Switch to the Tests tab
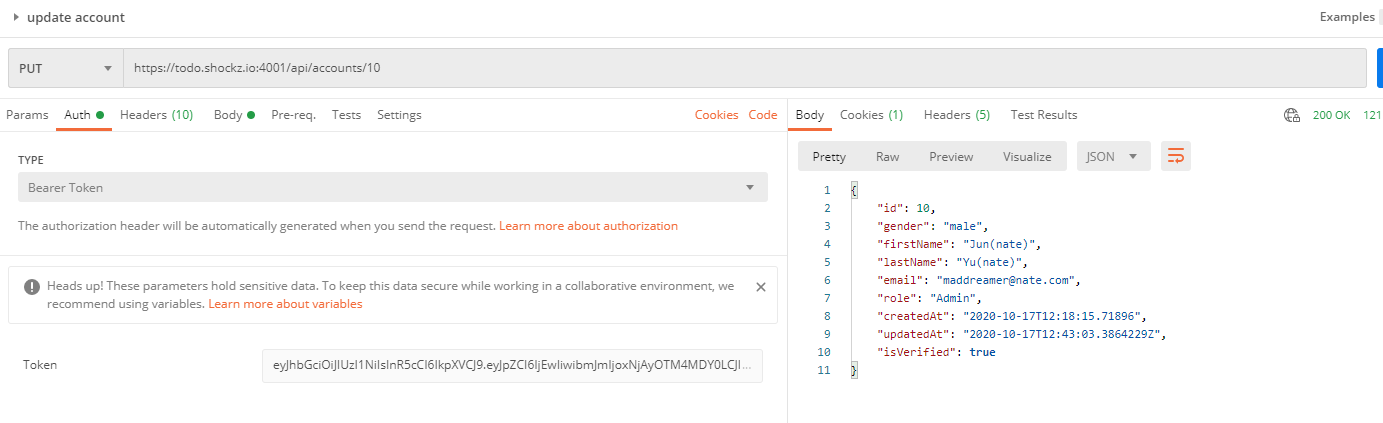The image size is (1383, 423). [346, 115]
